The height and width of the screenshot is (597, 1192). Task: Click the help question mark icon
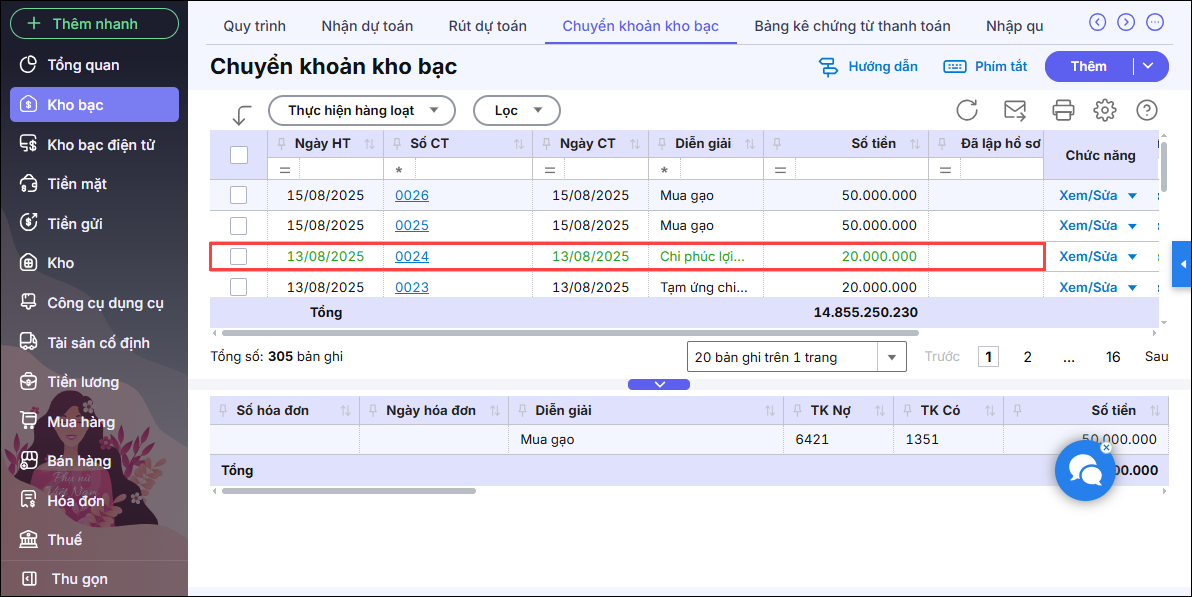(1147, 110)
